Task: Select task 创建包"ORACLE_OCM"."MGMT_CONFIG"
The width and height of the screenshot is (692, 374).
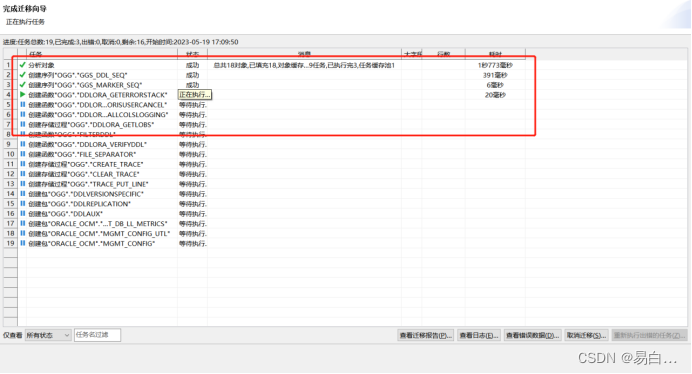Action: 92,244
